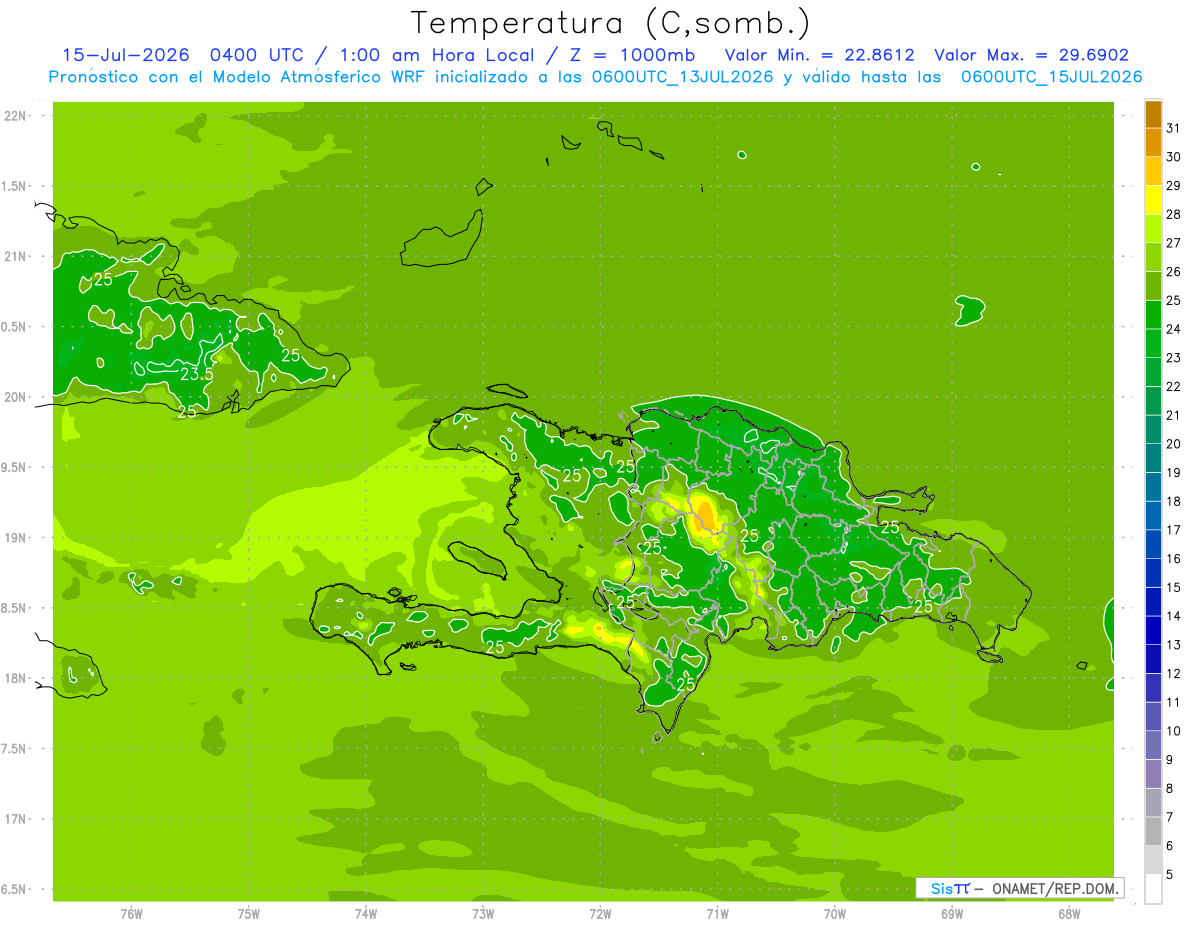Click the "1.5N" latitude axis label
Viewport: 1200px width, 927px height.
[x=15, y=186]
